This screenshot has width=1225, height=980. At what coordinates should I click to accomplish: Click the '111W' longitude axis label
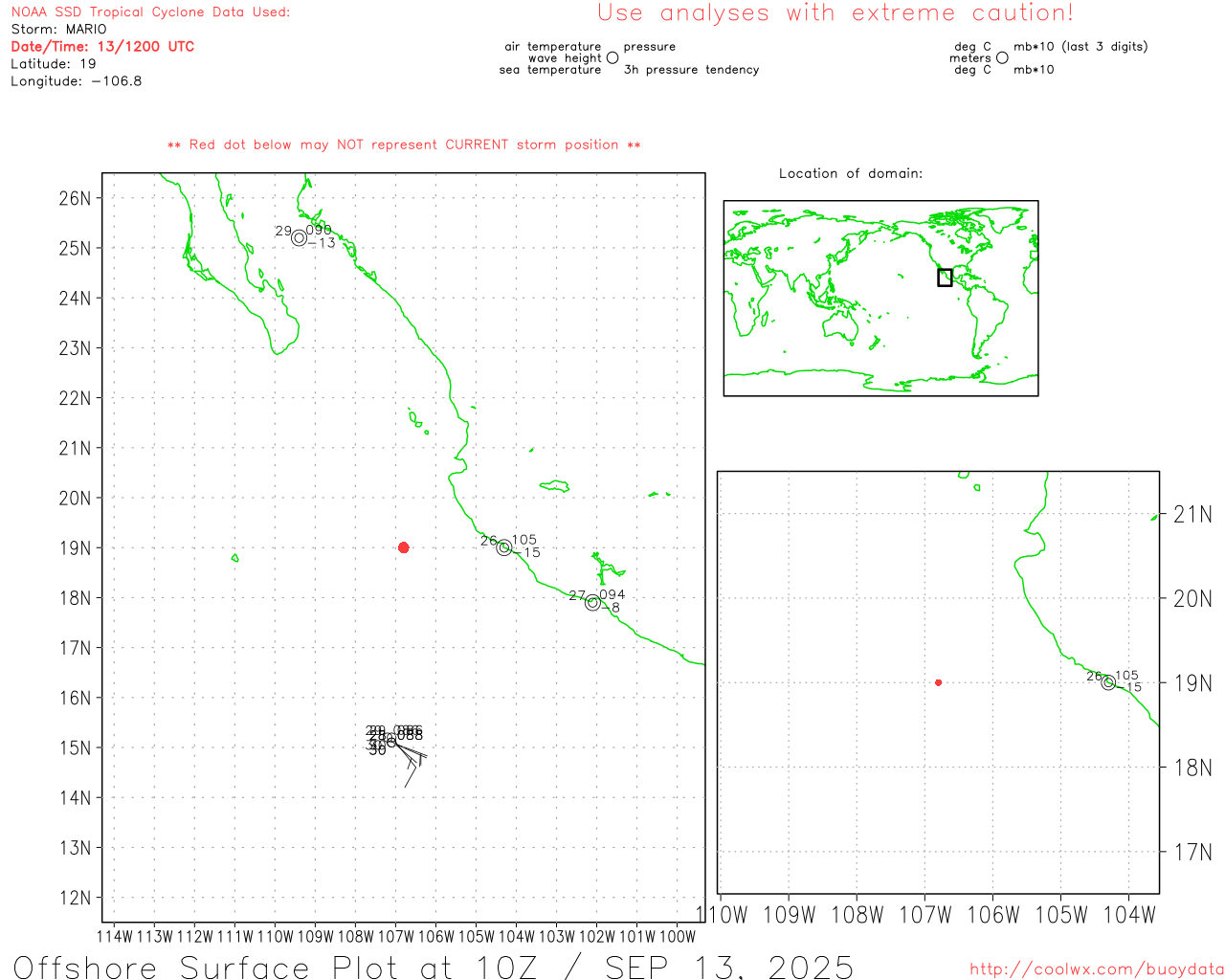click(235, 936)
